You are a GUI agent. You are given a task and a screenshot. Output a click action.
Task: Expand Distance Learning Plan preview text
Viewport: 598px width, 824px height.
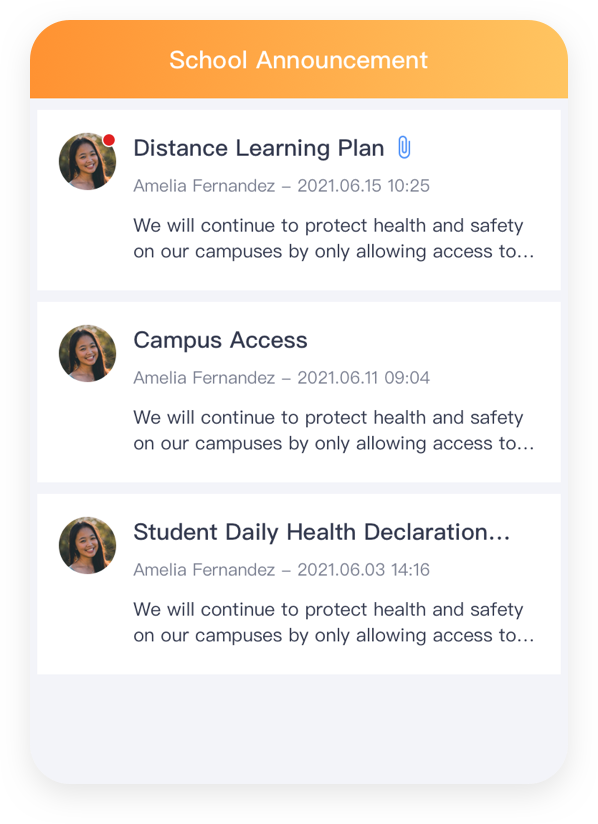pos(334,239)
